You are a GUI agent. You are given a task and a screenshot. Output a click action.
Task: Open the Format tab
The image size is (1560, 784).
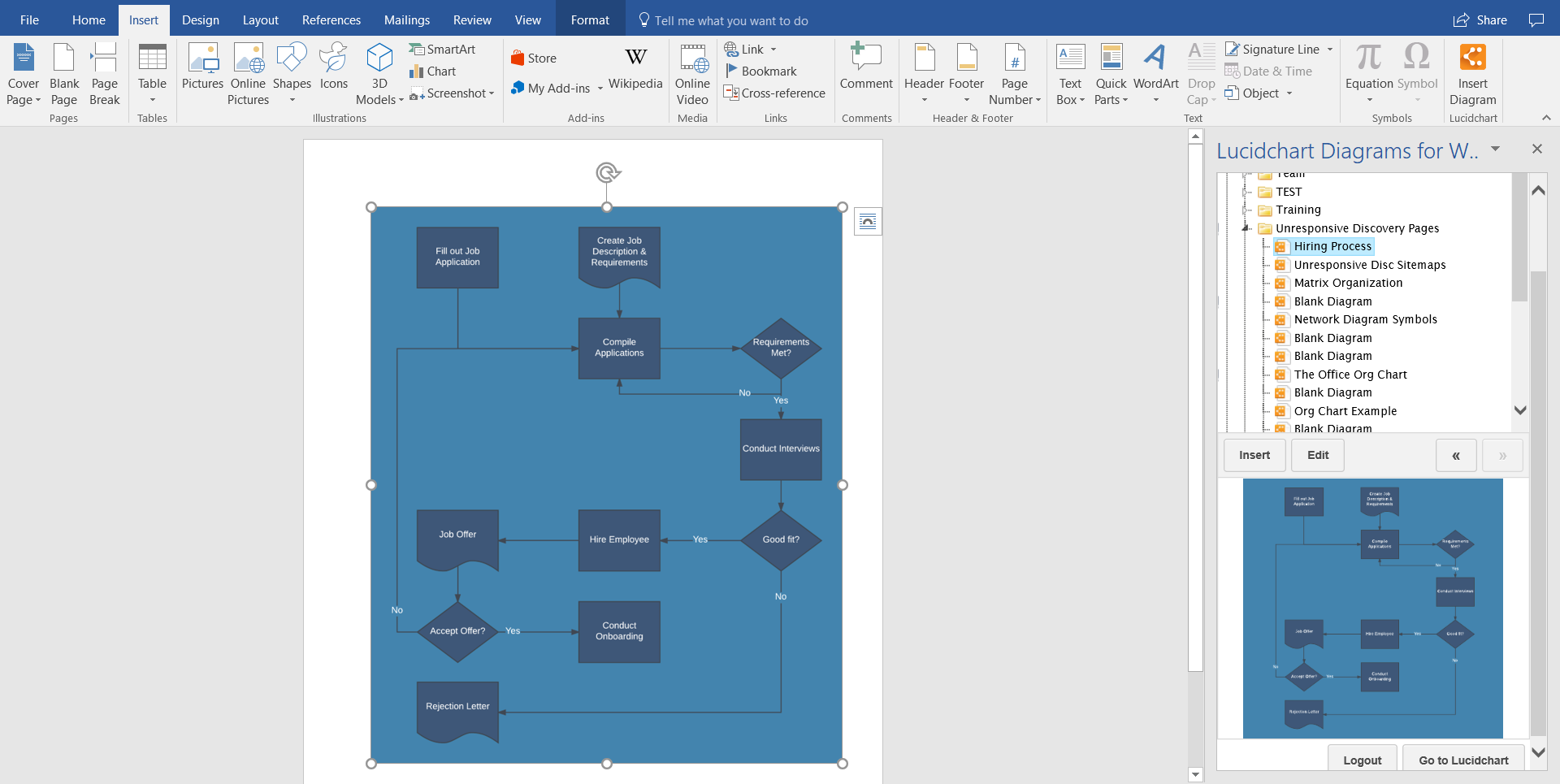590,20
